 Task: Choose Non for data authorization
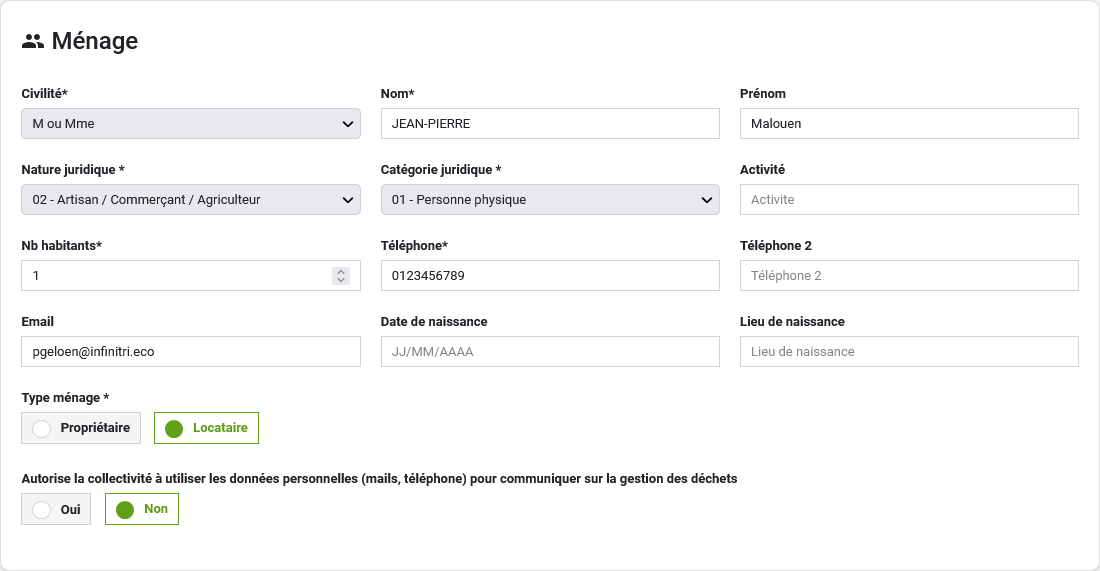pos(142,509)
